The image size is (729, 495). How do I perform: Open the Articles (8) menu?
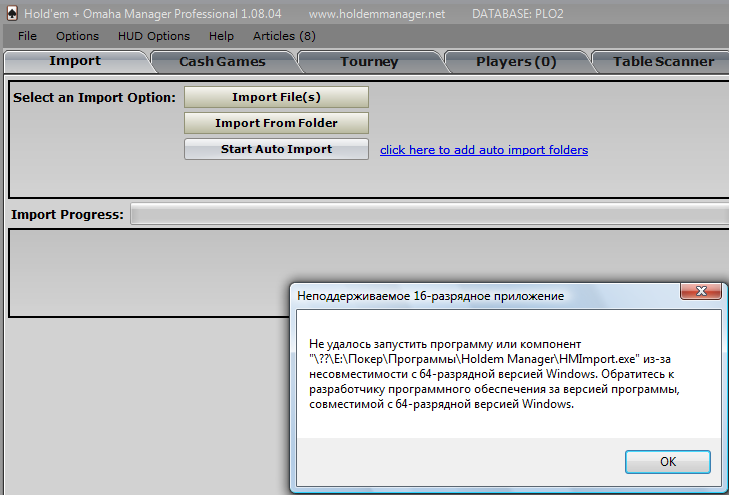point(284,36)
